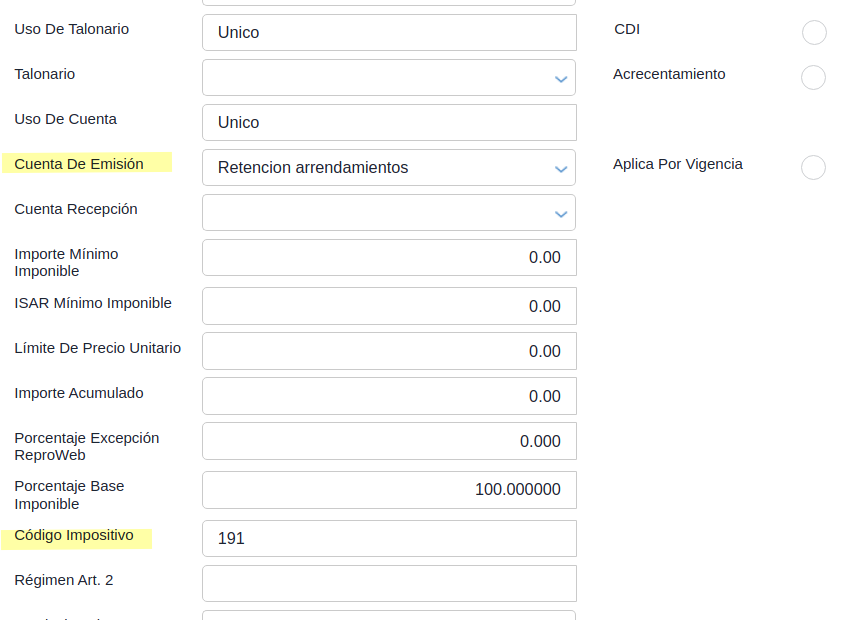Viewport: 843px width, 620px height.
Task: Click the Acrecentamiento label text
Action: point(669,74)
